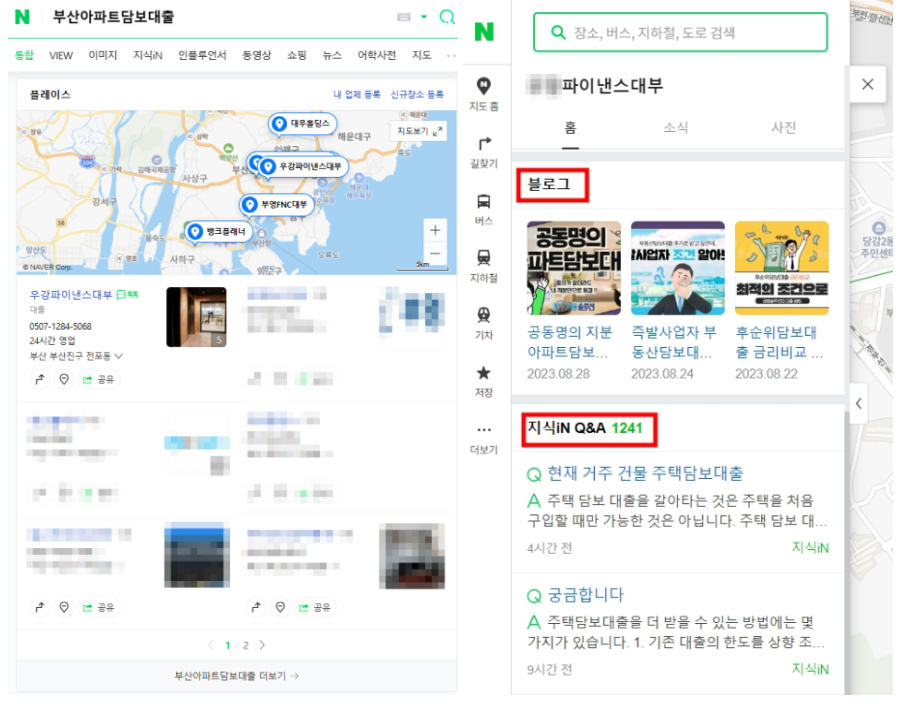
Task: Open the 어학사전 tab
Action: click(376, 55)
